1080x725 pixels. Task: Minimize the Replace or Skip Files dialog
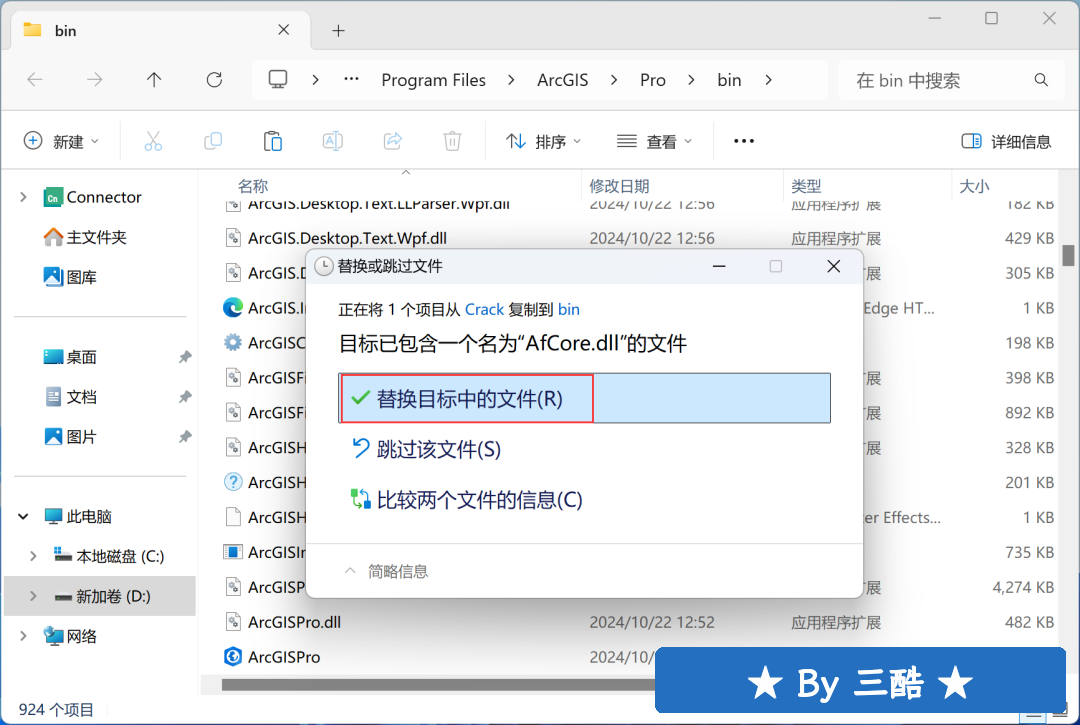[719, 266]
